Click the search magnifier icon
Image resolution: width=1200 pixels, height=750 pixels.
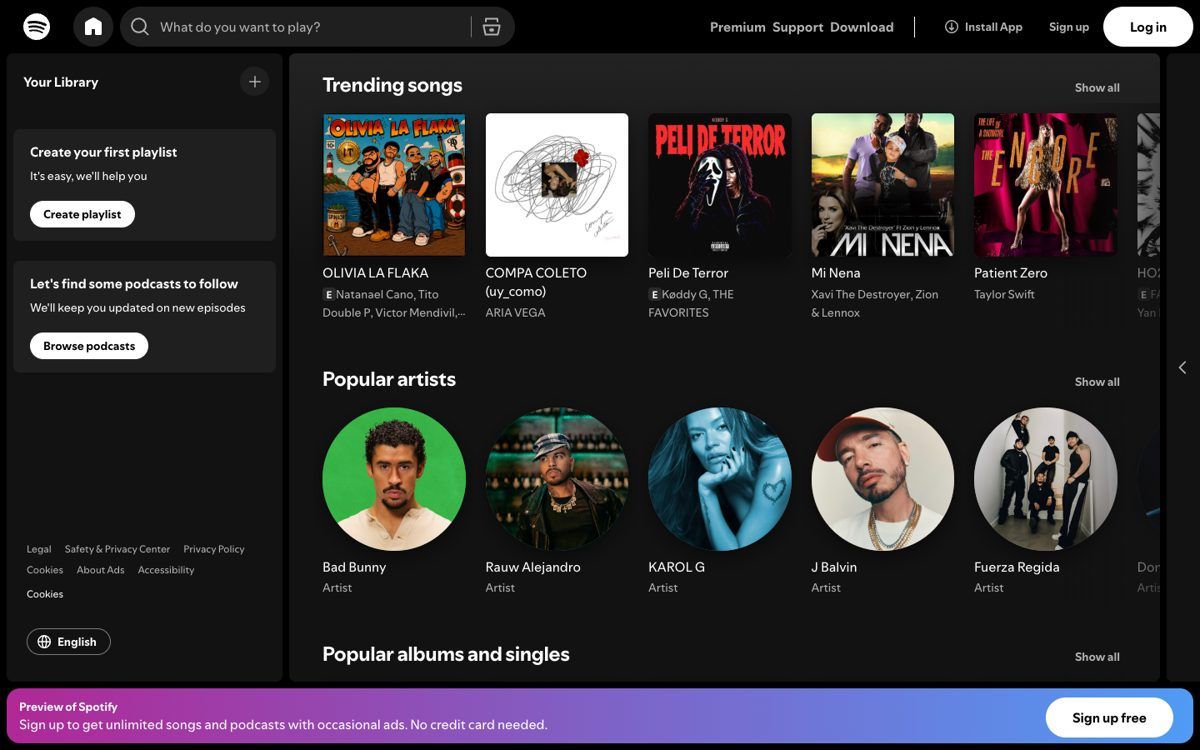[140, 27]
